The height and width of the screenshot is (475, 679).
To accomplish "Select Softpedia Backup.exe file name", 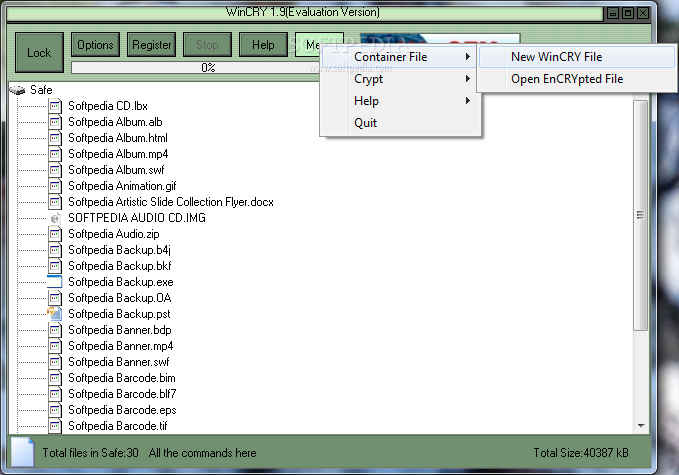I will tap(121, 282).
